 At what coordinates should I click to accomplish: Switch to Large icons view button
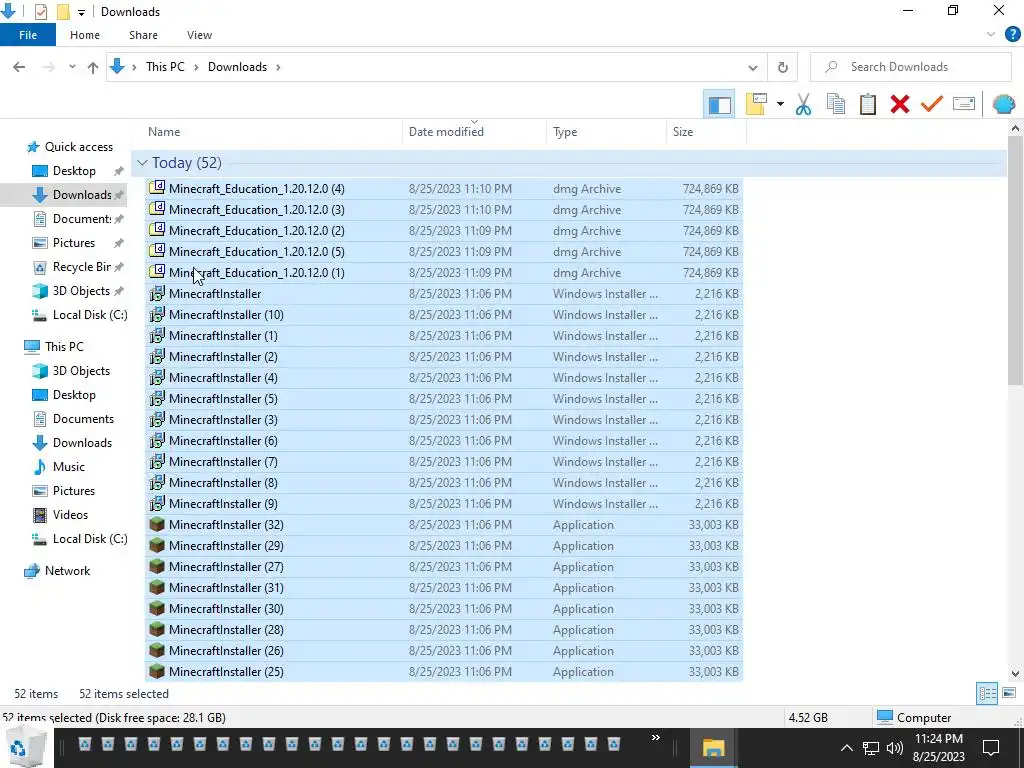[1008, 693]
